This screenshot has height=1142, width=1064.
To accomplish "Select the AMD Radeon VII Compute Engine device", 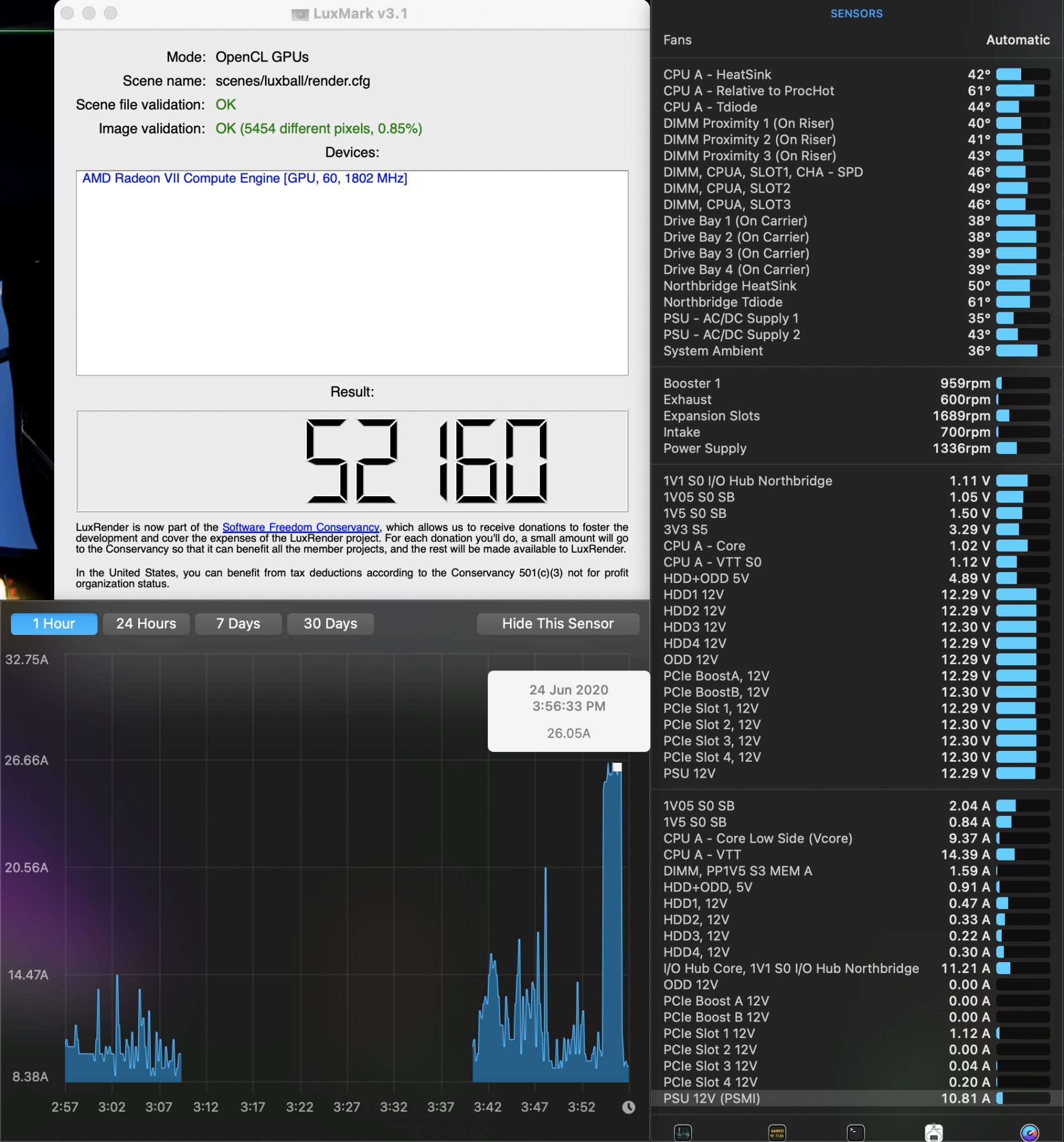I will click(245, 178).
